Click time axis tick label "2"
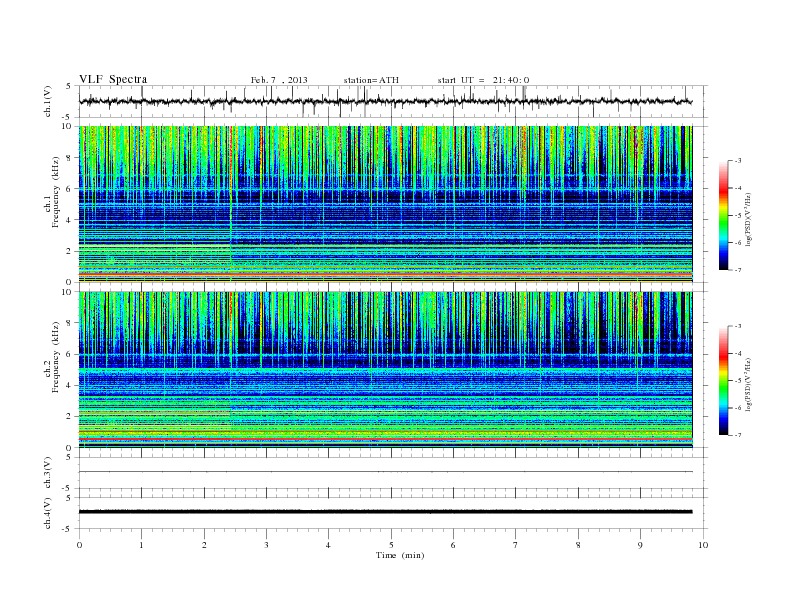The image size is (792, 612). click(x=204, y=545)
